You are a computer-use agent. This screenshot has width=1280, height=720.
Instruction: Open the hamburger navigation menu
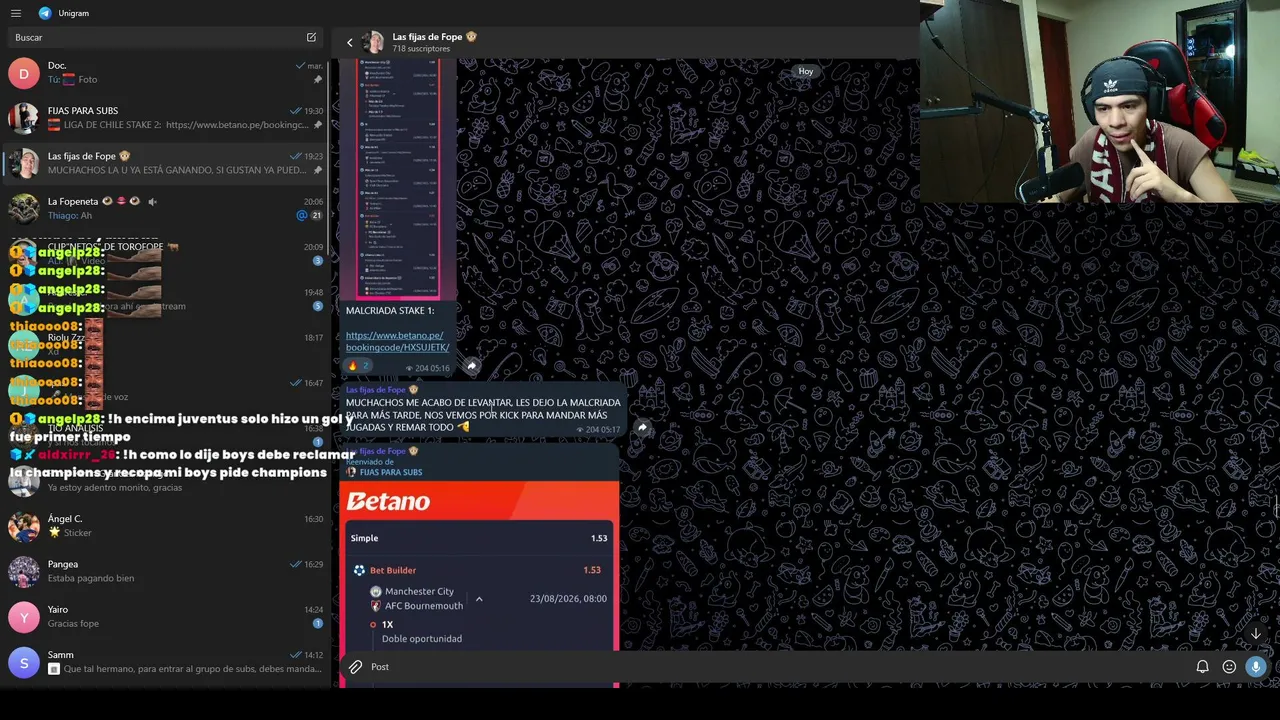tap(16, 13)
